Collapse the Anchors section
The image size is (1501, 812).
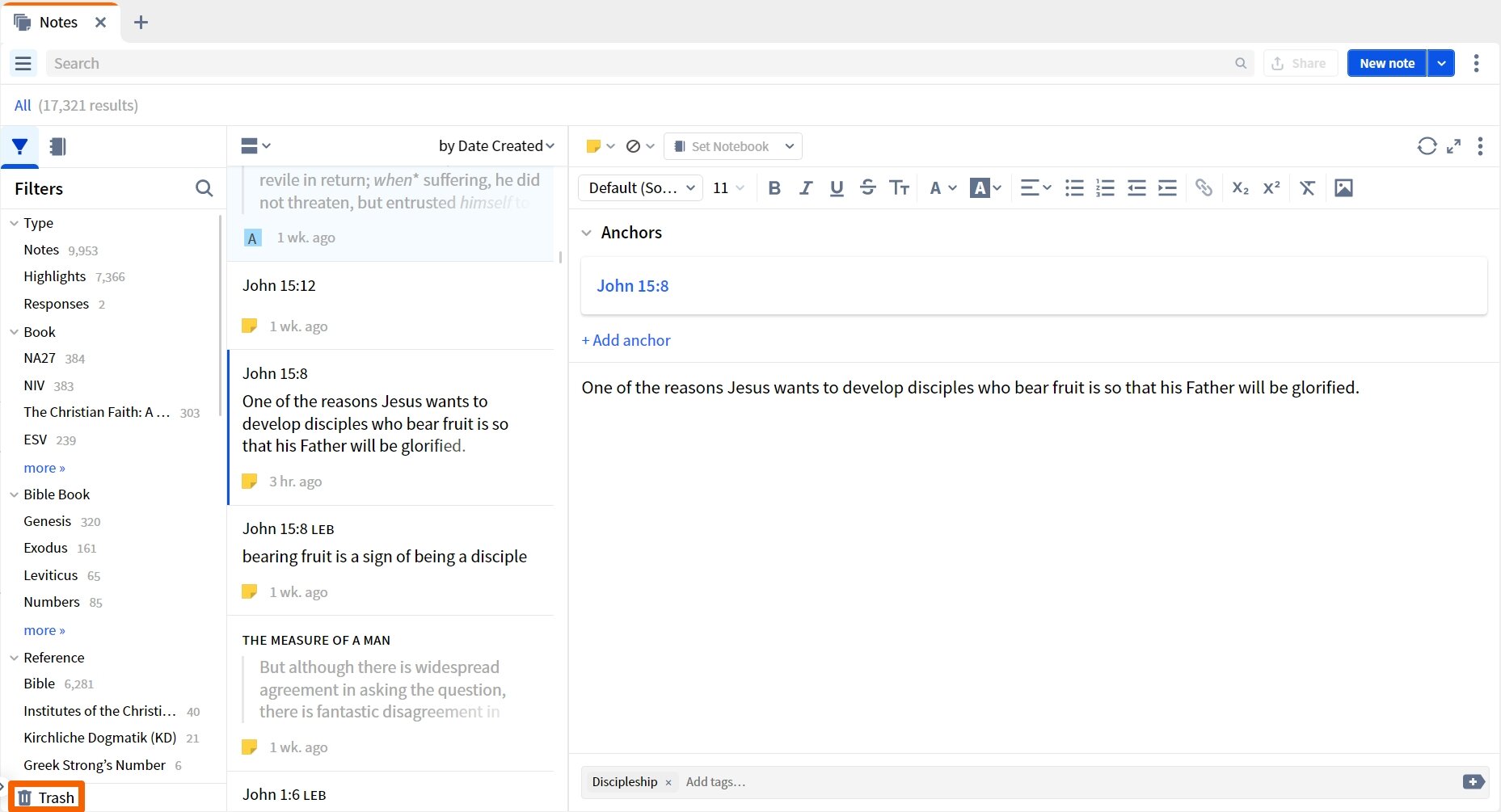(x=586, y=233)
